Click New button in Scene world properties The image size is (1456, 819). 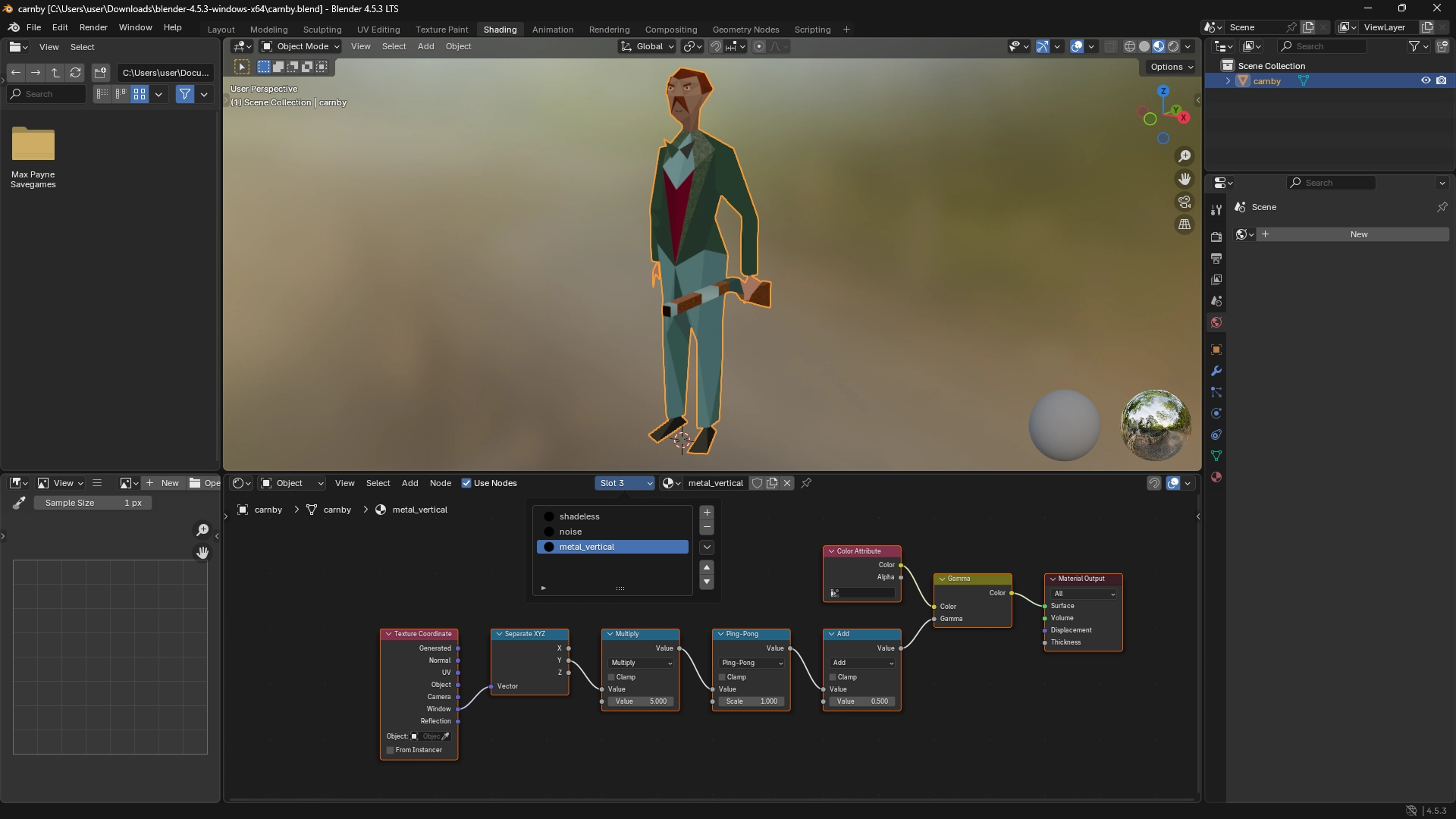pos(1358,234)
